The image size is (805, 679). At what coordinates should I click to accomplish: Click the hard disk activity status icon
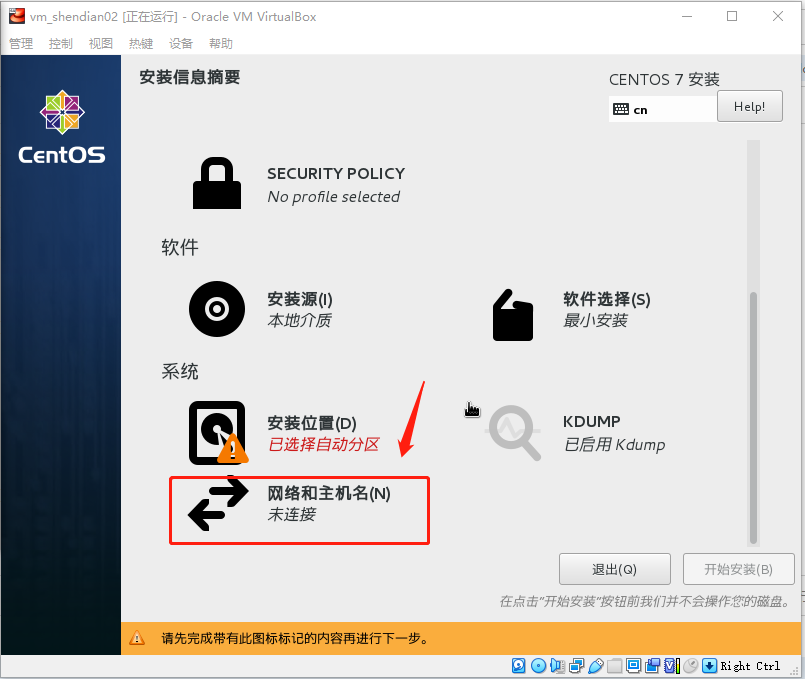519,666
